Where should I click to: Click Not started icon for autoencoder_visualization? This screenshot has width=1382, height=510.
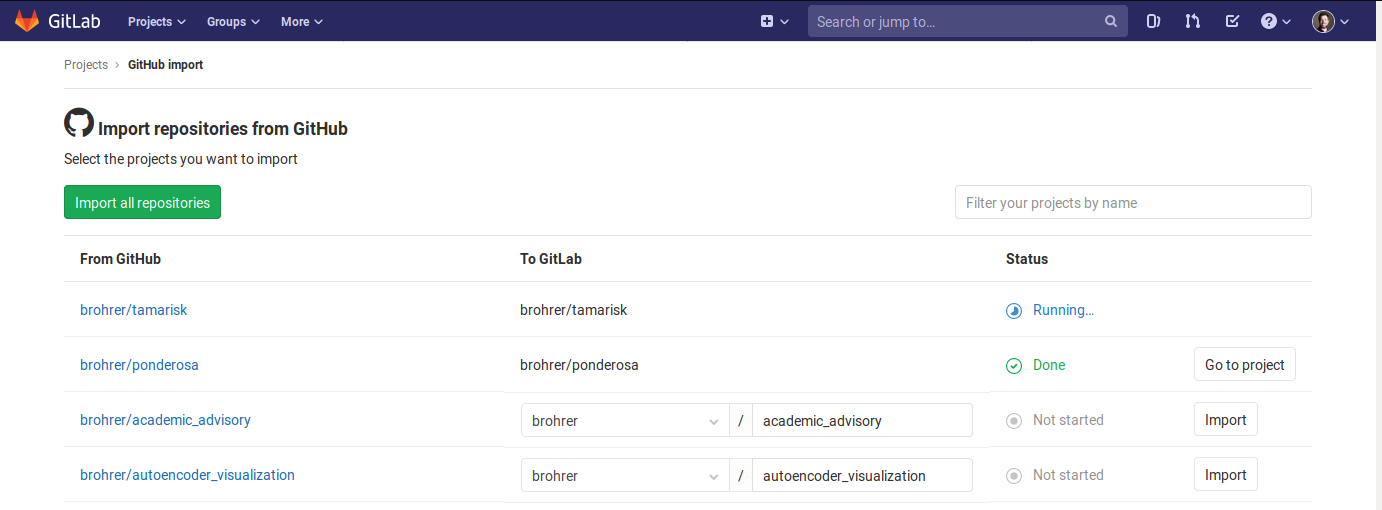click(x=1014, y=476)
